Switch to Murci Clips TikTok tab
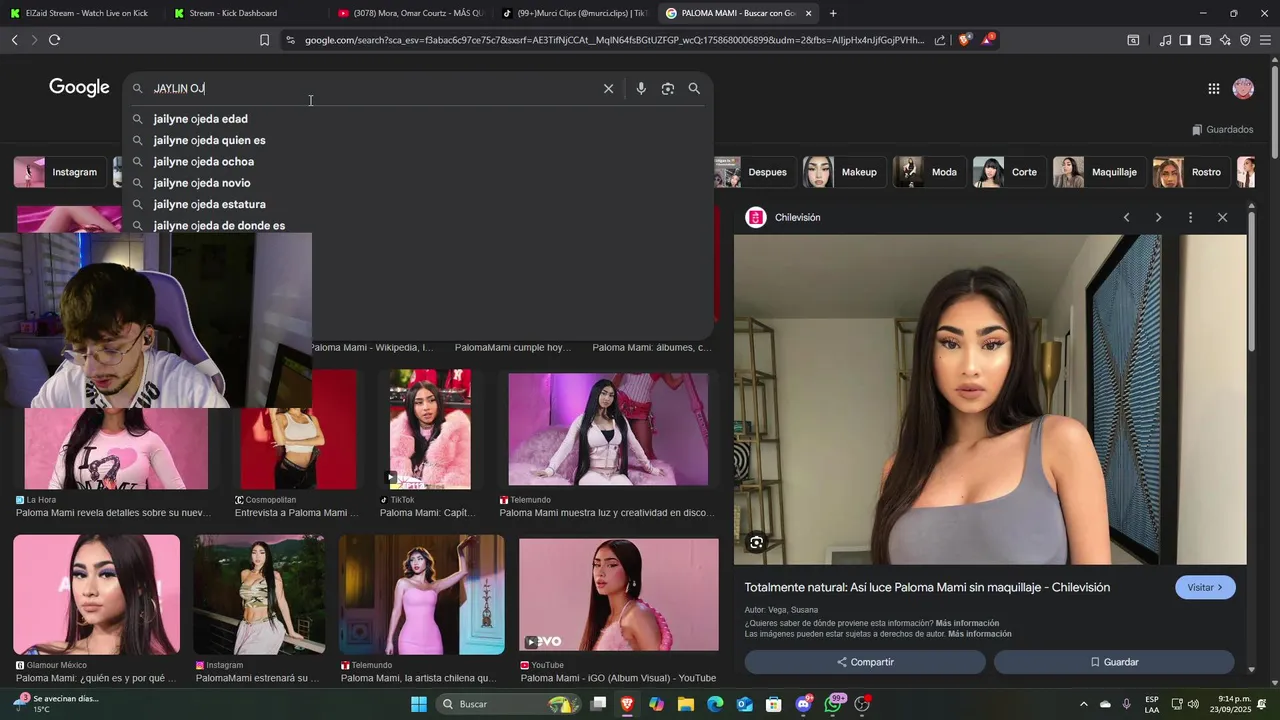The width and height of the screenshot is (1280, 720). (573, 13)
